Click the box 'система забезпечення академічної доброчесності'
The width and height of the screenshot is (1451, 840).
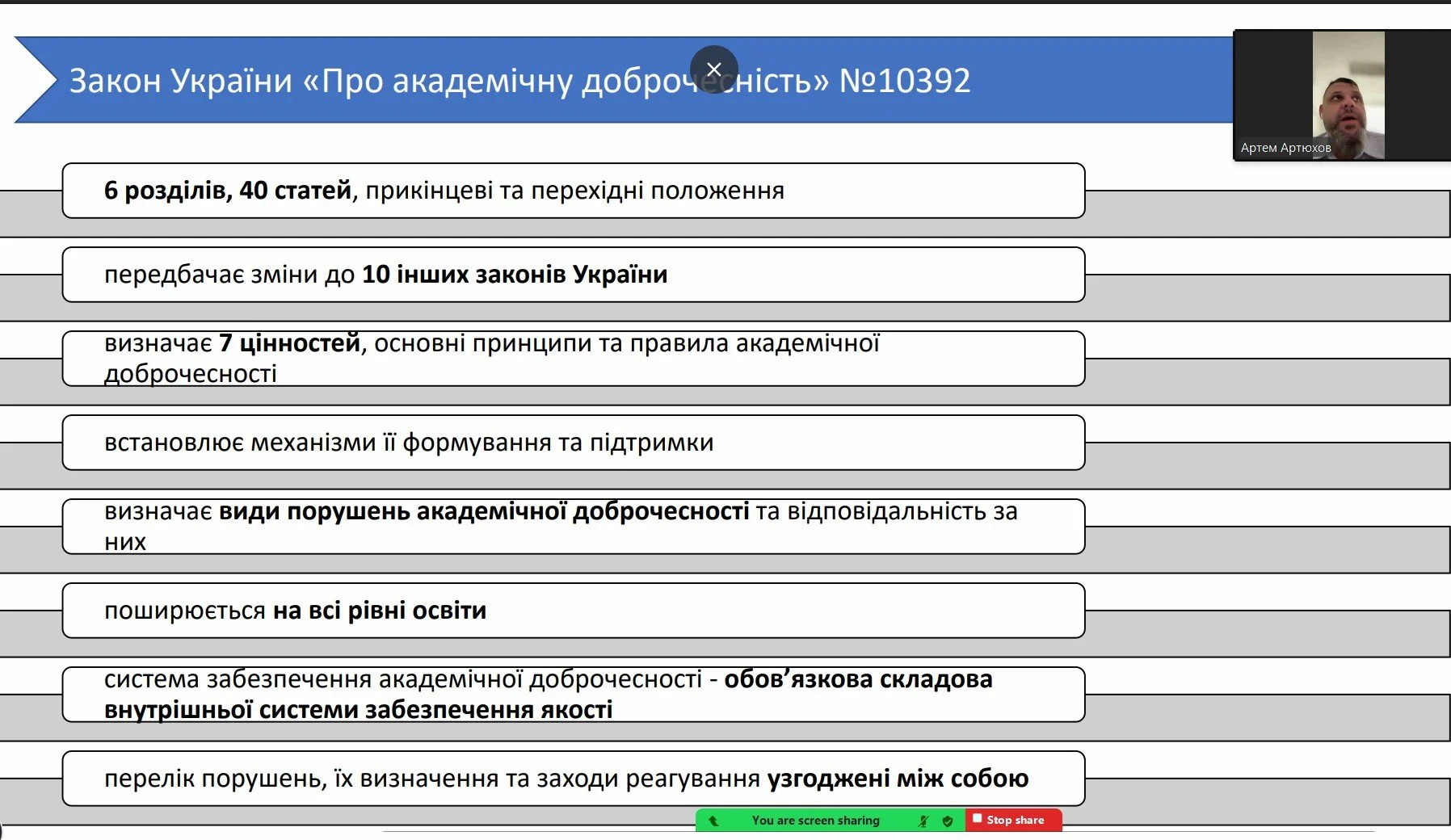pyautogui.click(x=574, y=695)
